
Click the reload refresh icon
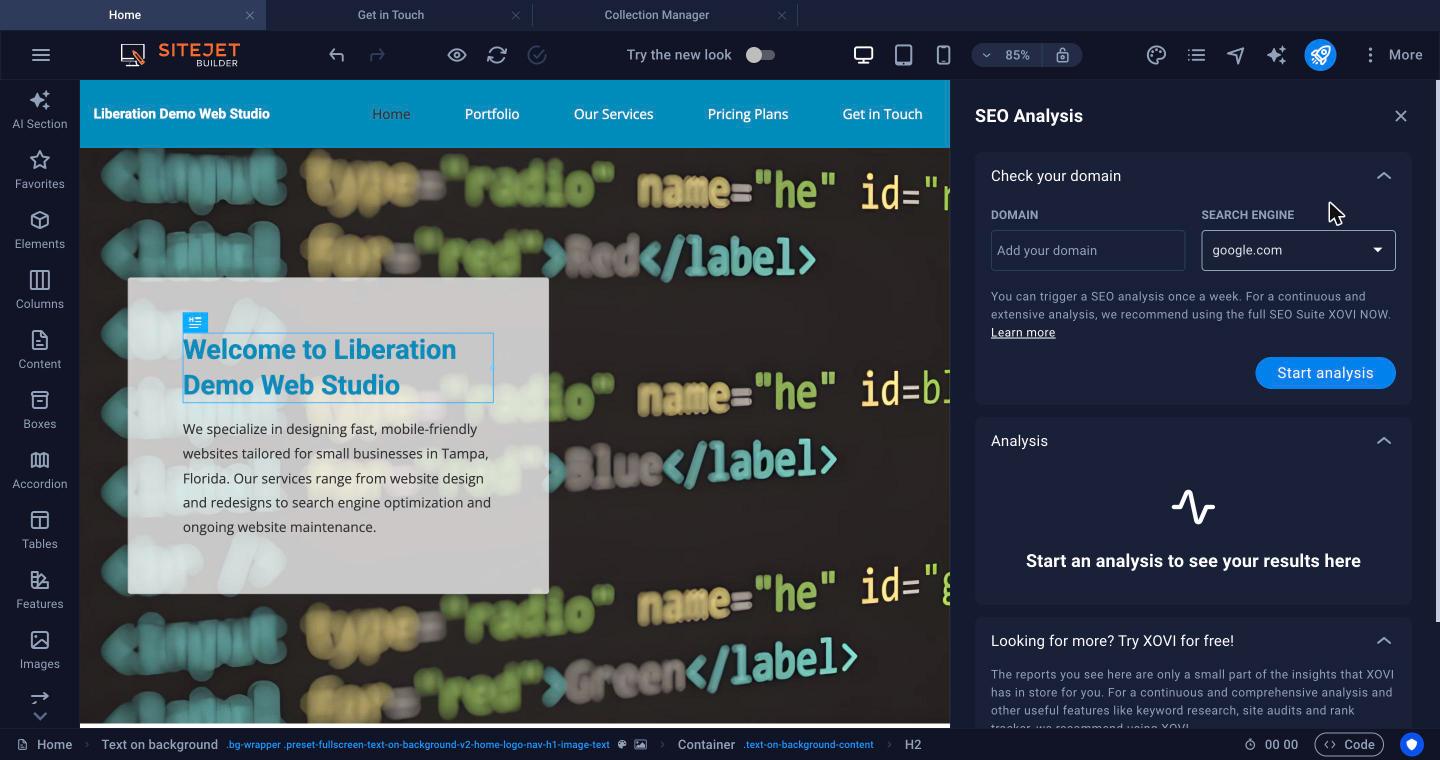click(x=497, y=55)
